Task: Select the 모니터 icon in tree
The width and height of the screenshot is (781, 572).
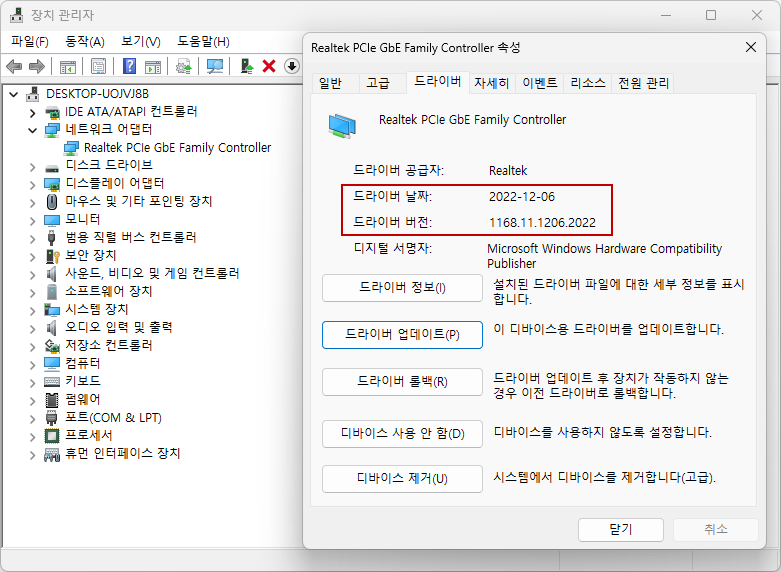Action: point(52,220)
